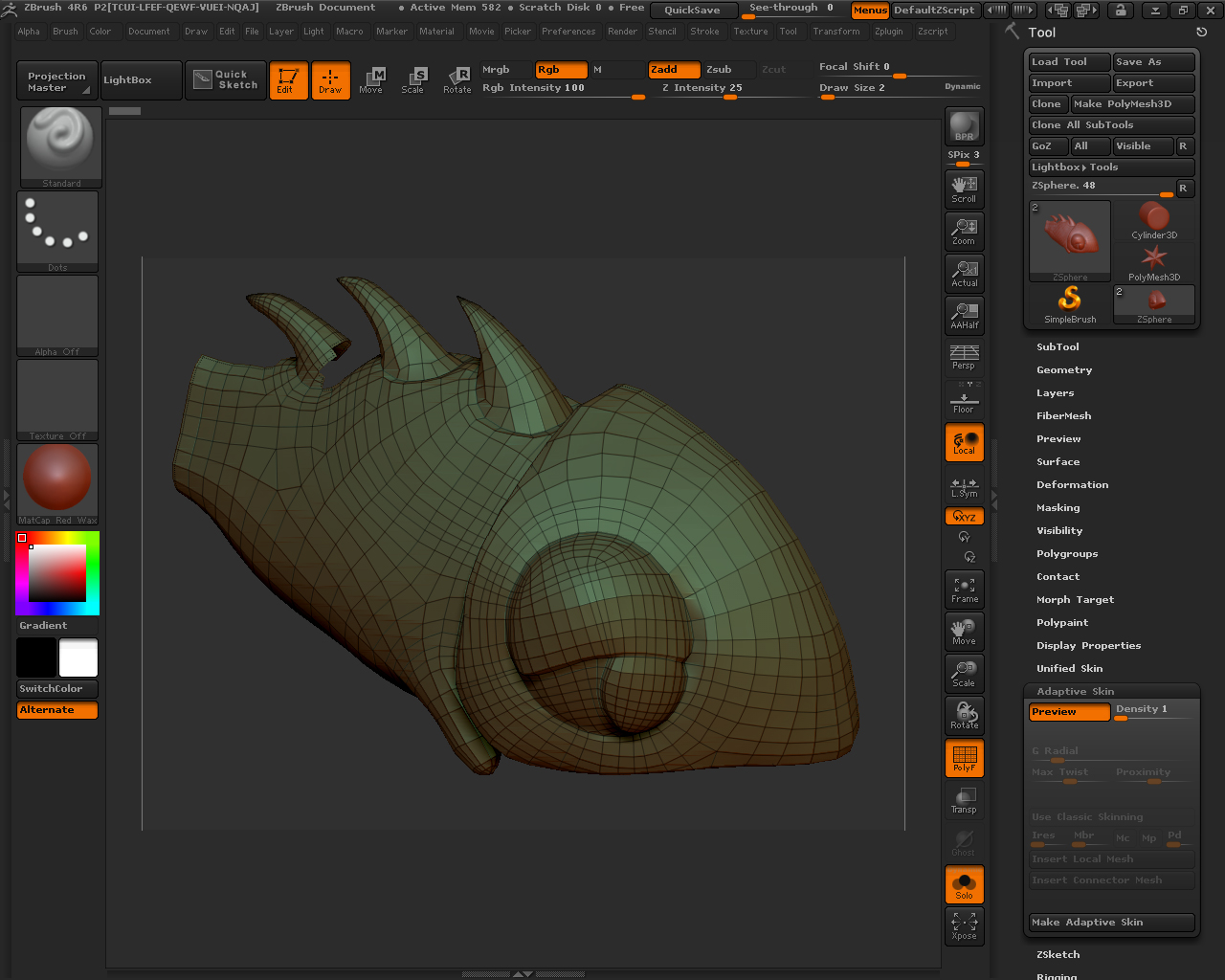Image resolution: width=1225 pixels, height=980 pixels.
Task: Select the Cylinder3D tool
Action: click(1154, 220)
